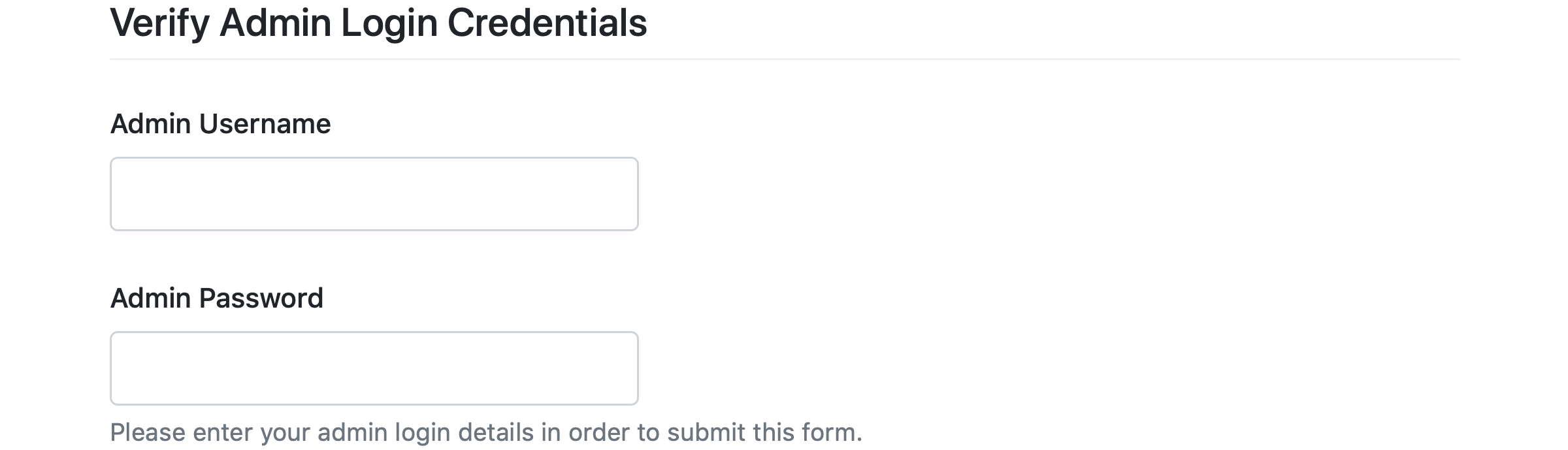Click the word "Password" in the label
Image resolution: width=1568 pixels, height=450 pixels.
click(x=261, y=298)
